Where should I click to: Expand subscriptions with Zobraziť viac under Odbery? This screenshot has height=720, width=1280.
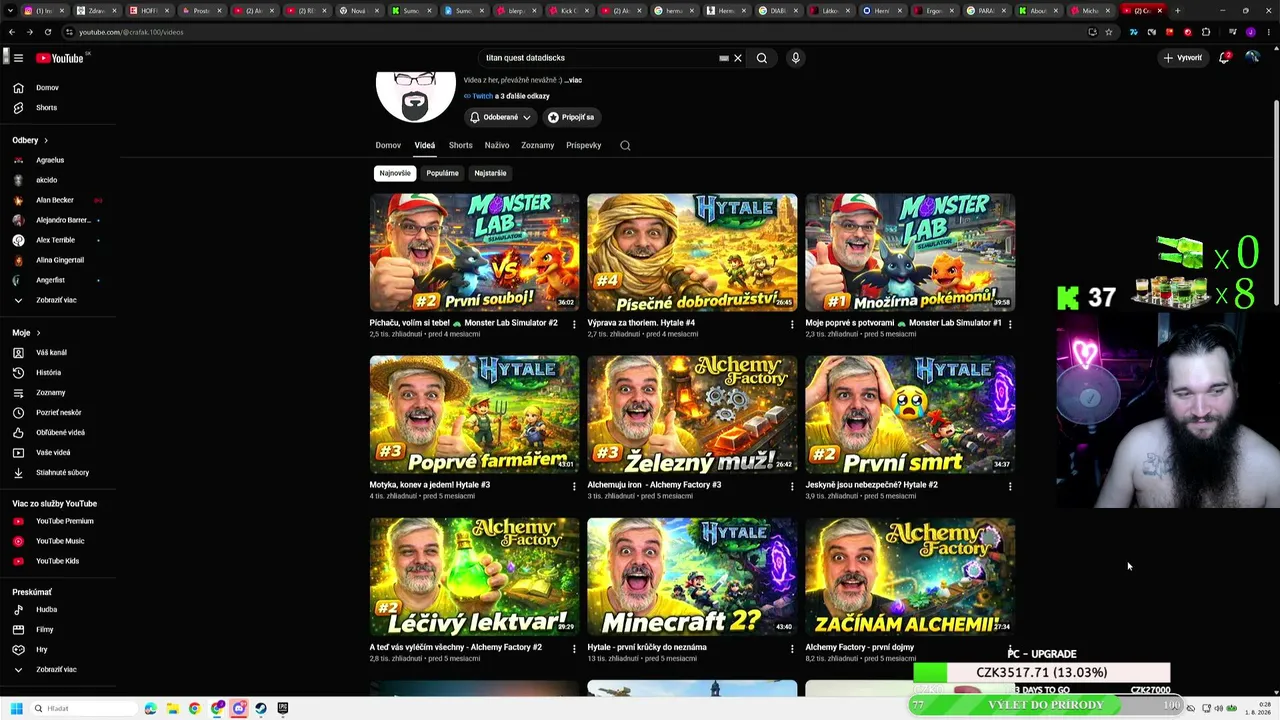point(58,300)
